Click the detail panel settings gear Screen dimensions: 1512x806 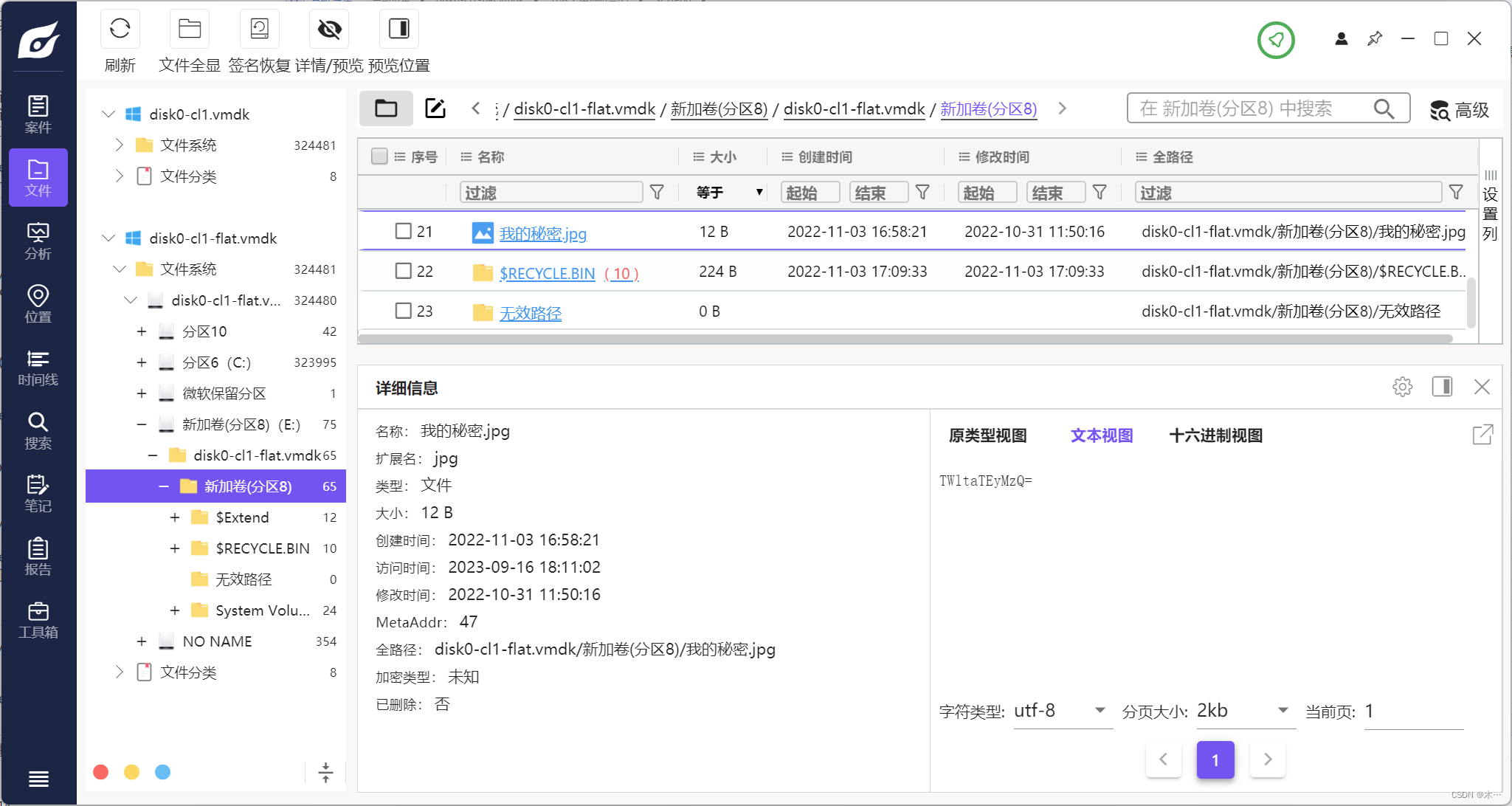click(1402, 387)
